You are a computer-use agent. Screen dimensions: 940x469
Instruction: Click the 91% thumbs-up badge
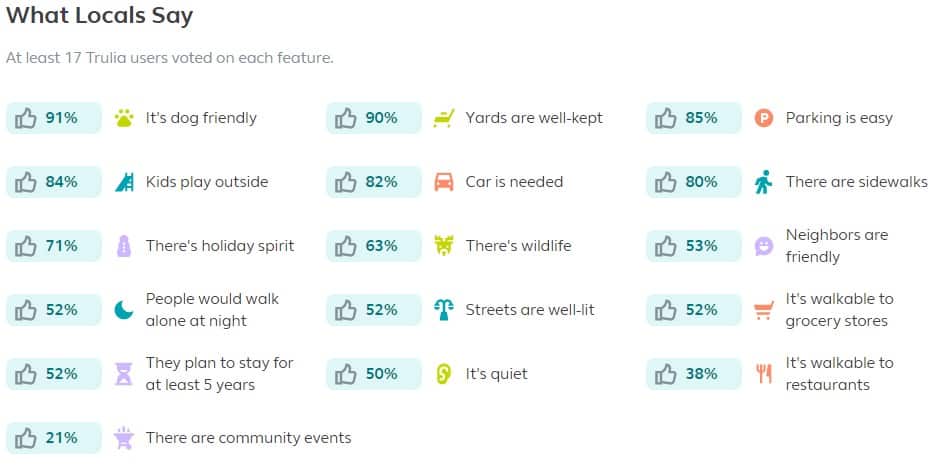click(x=54, y=118)
